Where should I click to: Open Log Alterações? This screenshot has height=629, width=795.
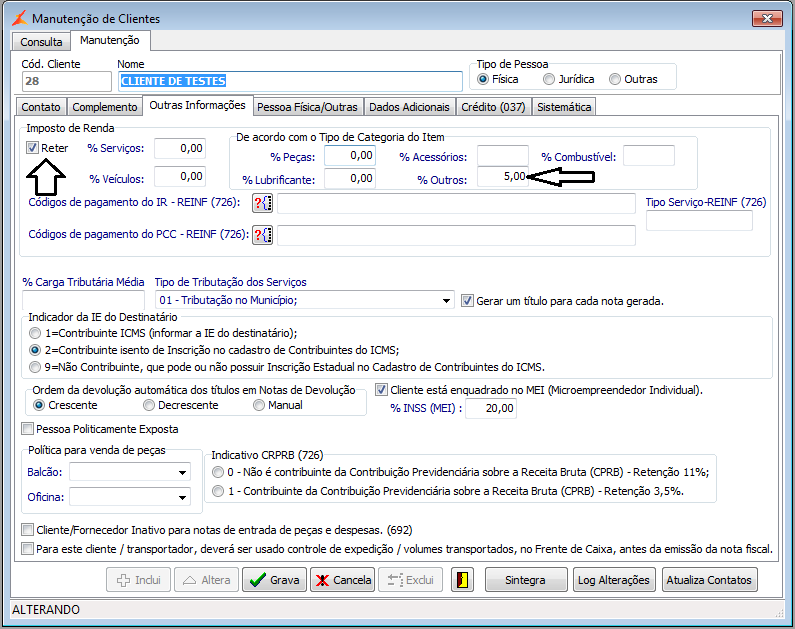tap(614, 580)
